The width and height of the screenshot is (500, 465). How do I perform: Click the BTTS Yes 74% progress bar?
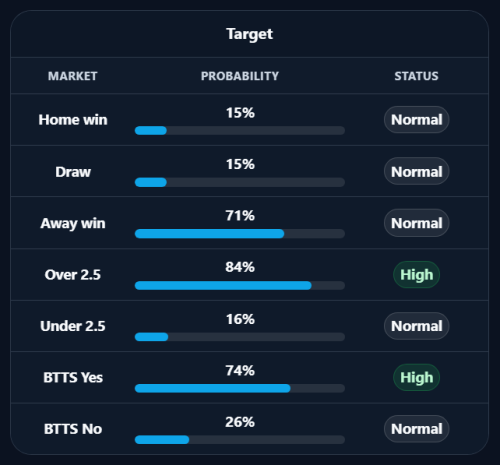[240, 388]
